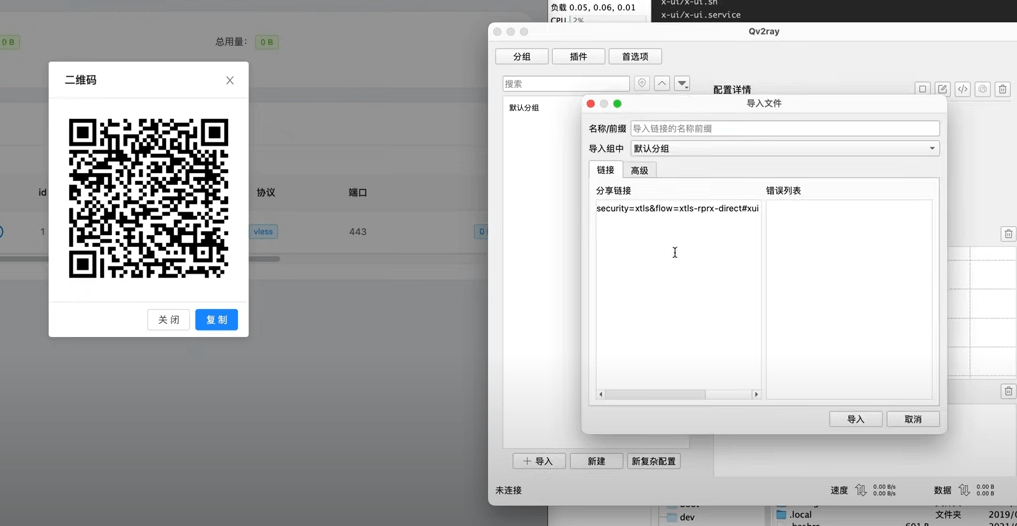Click the edit configuration pencil icon
The height and width of the screenshot is (526, 1017).
coord(942,89)
